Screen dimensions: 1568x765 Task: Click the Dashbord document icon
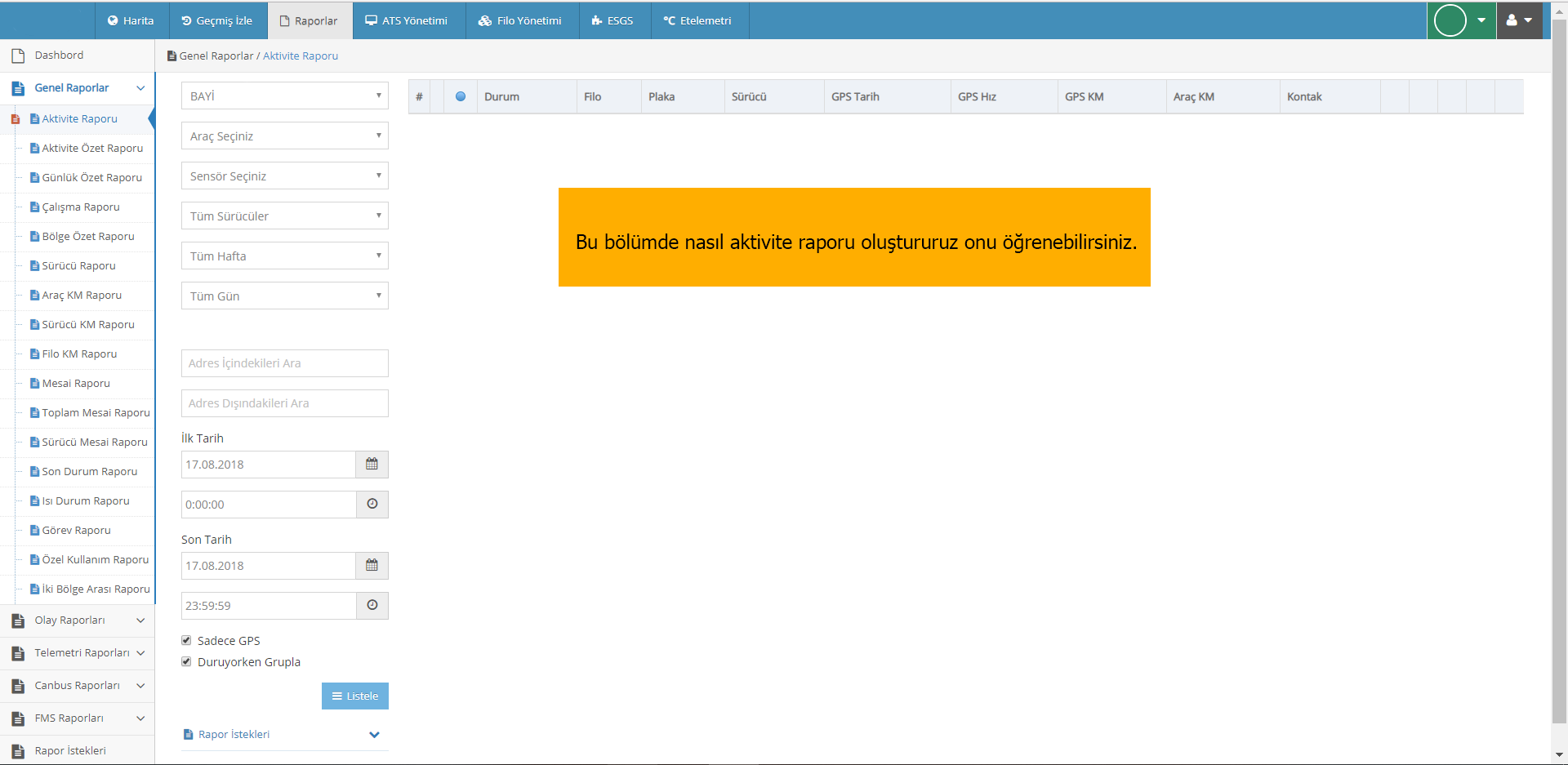(x=18, y=56)
